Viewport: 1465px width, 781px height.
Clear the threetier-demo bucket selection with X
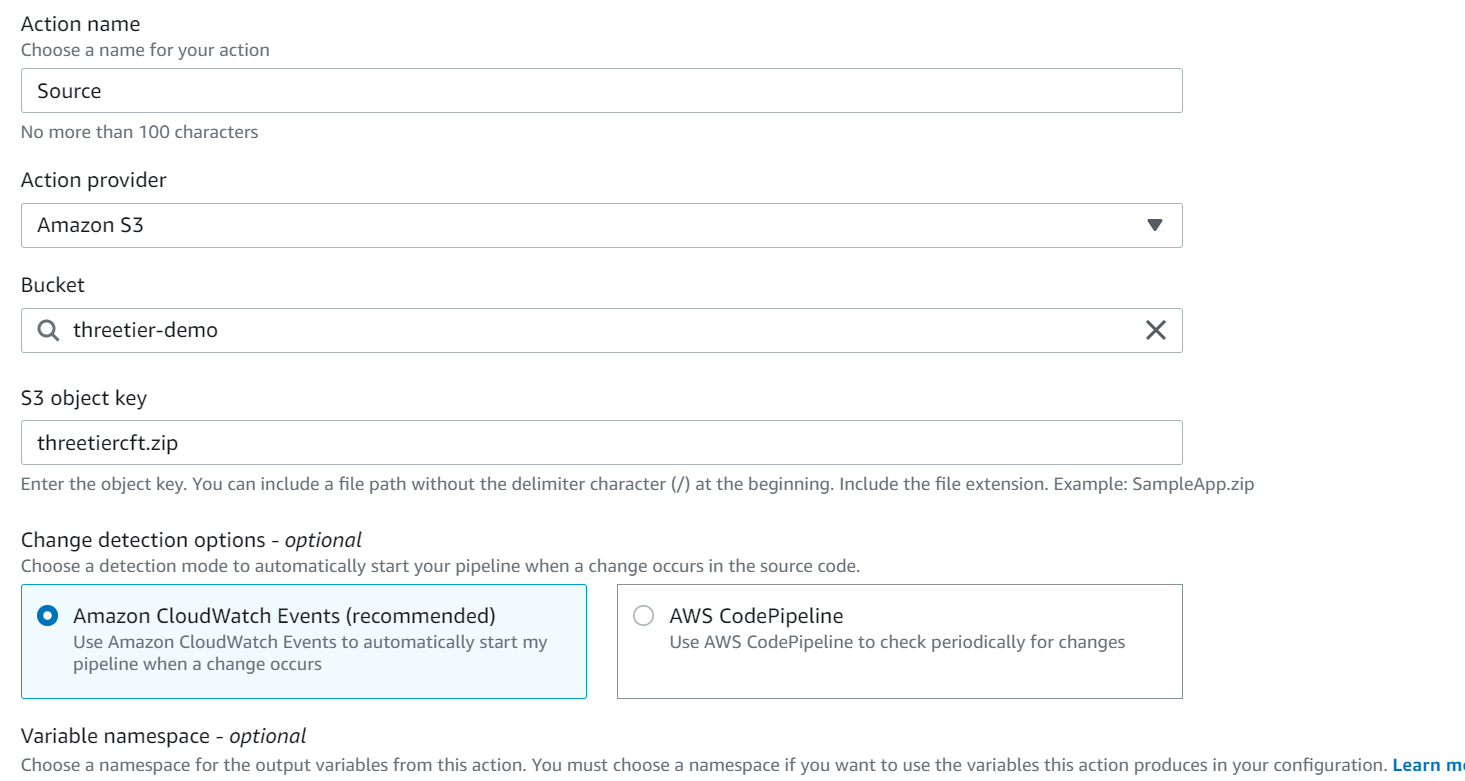[1155, 330]
